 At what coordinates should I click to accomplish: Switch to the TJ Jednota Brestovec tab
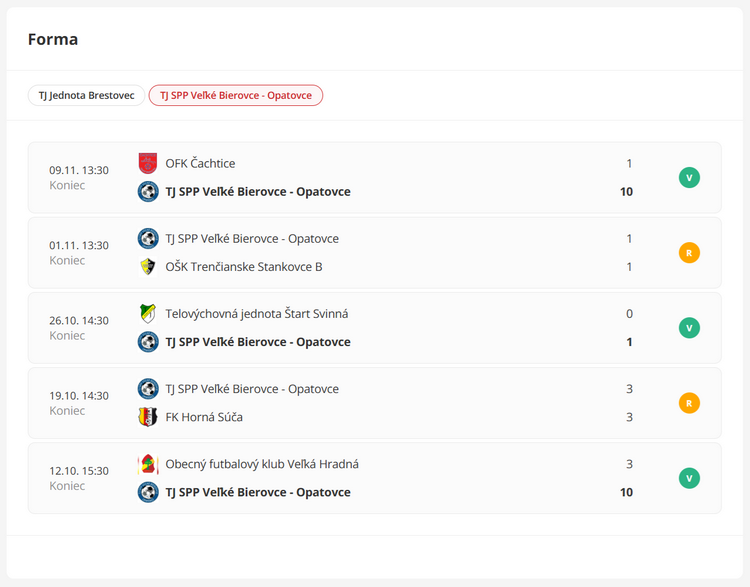click(86, 96)
